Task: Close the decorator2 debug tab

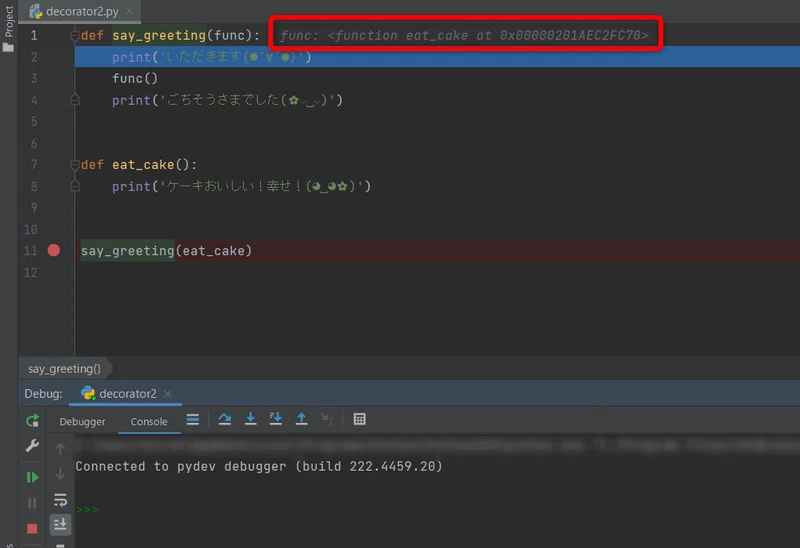Action: click(x=168, y=394)
